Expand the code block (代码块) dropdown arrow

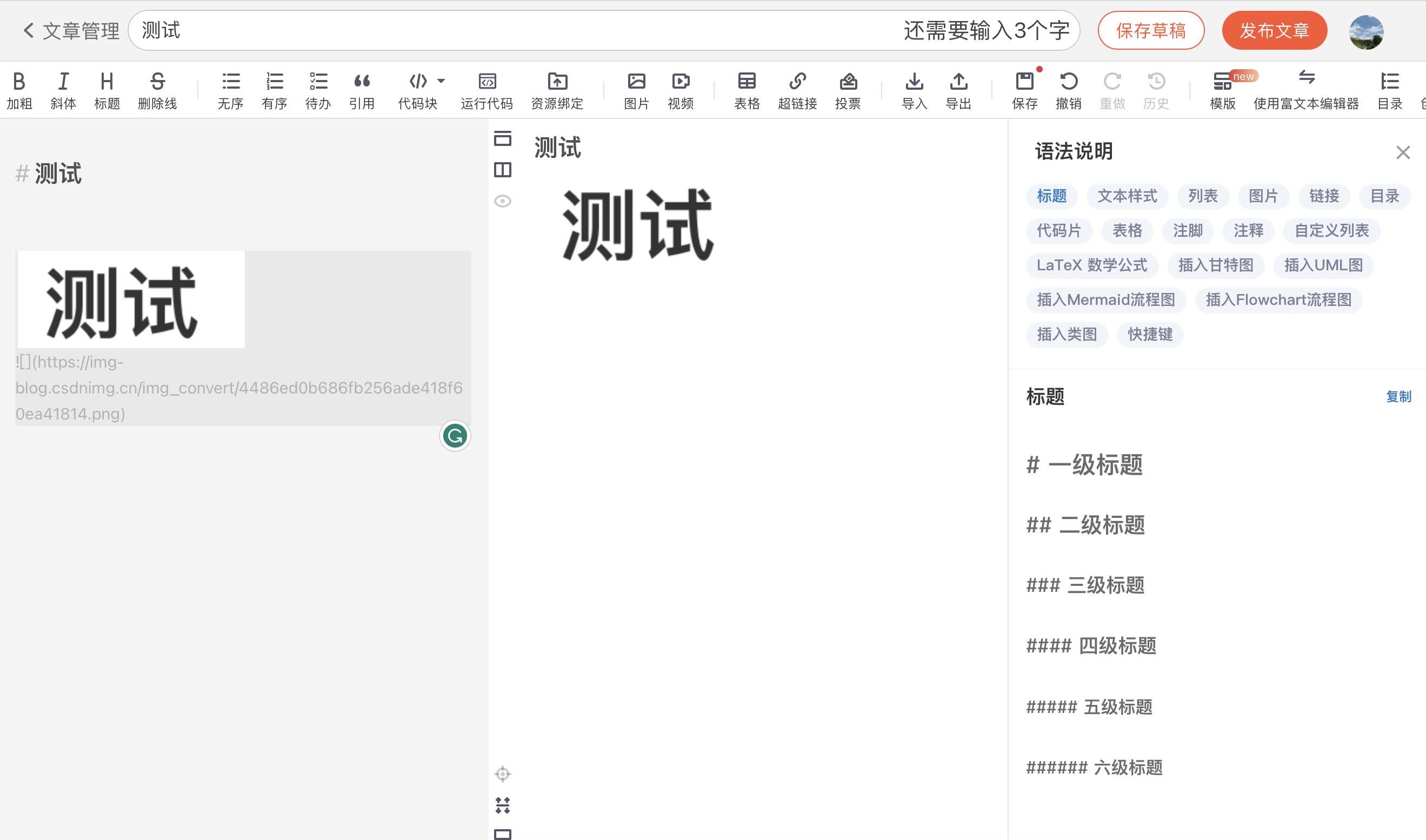tap(442, 81)
